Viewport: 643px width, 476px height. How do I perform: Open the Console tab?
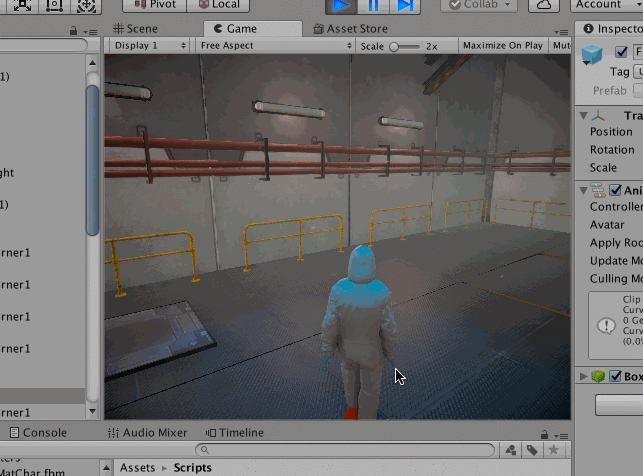point(38,433)
